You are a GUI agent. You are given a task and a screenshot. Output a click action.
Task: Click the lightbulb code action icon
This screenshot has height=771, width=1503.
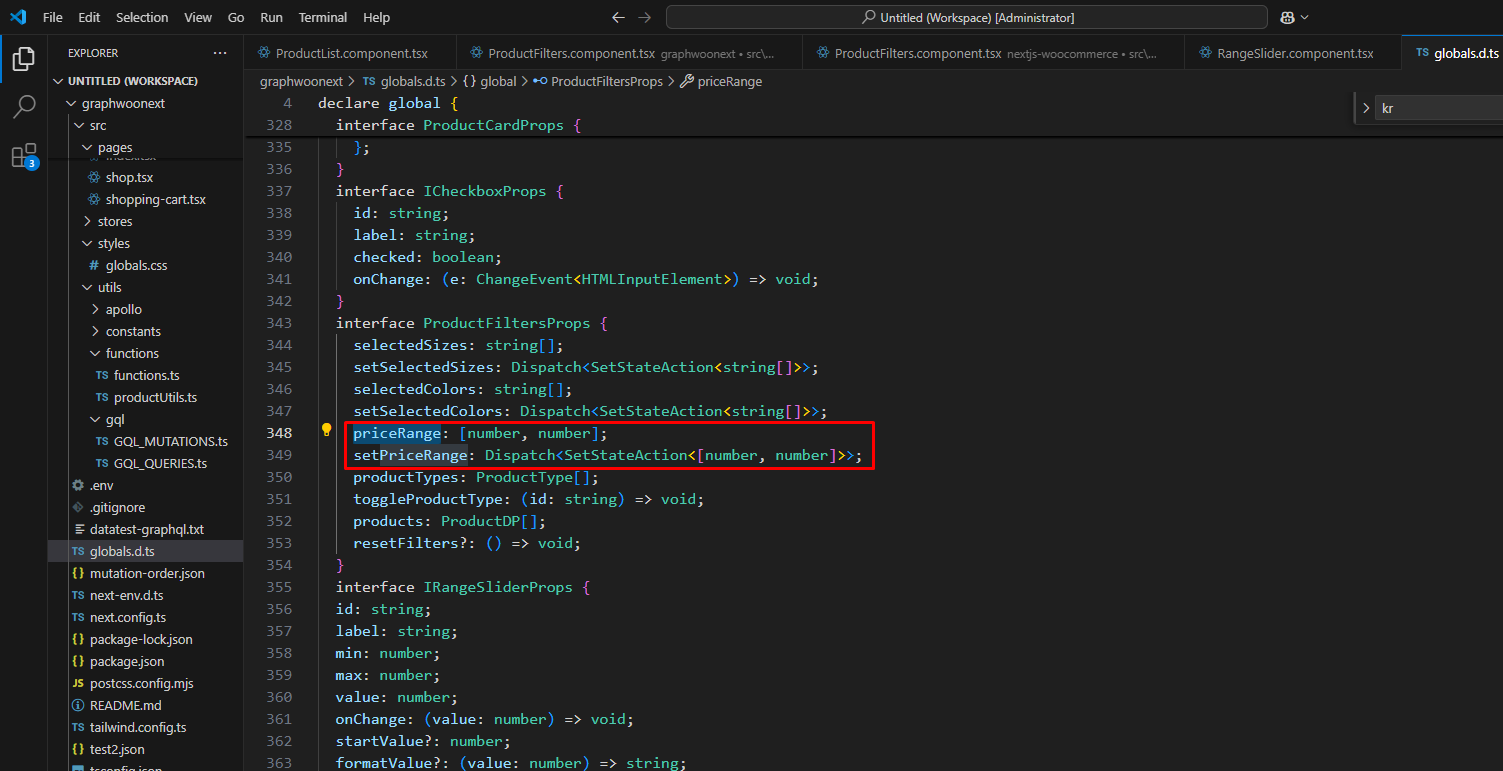coord(326,431)
